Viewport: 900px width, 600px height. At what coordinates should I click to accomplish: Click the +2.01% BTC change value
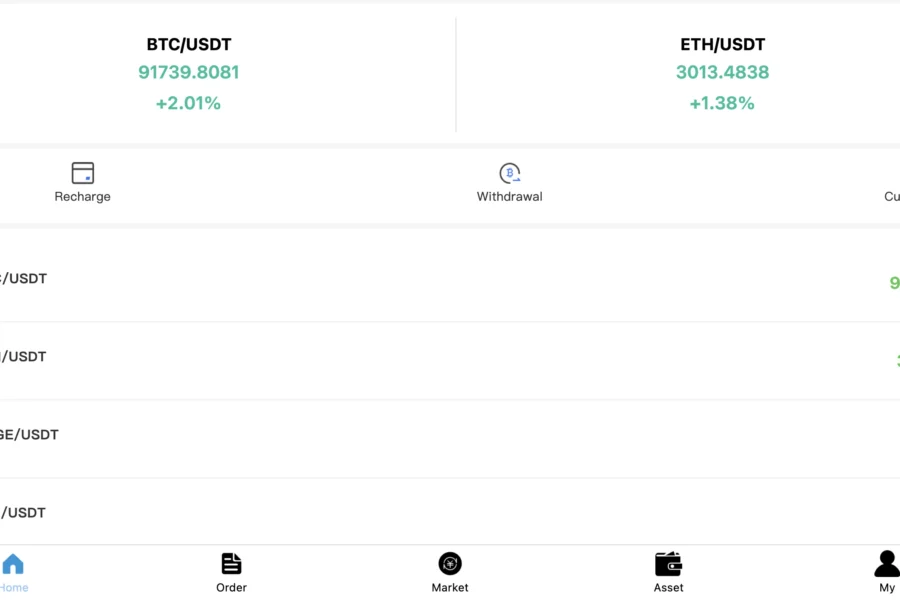(188, 103)
